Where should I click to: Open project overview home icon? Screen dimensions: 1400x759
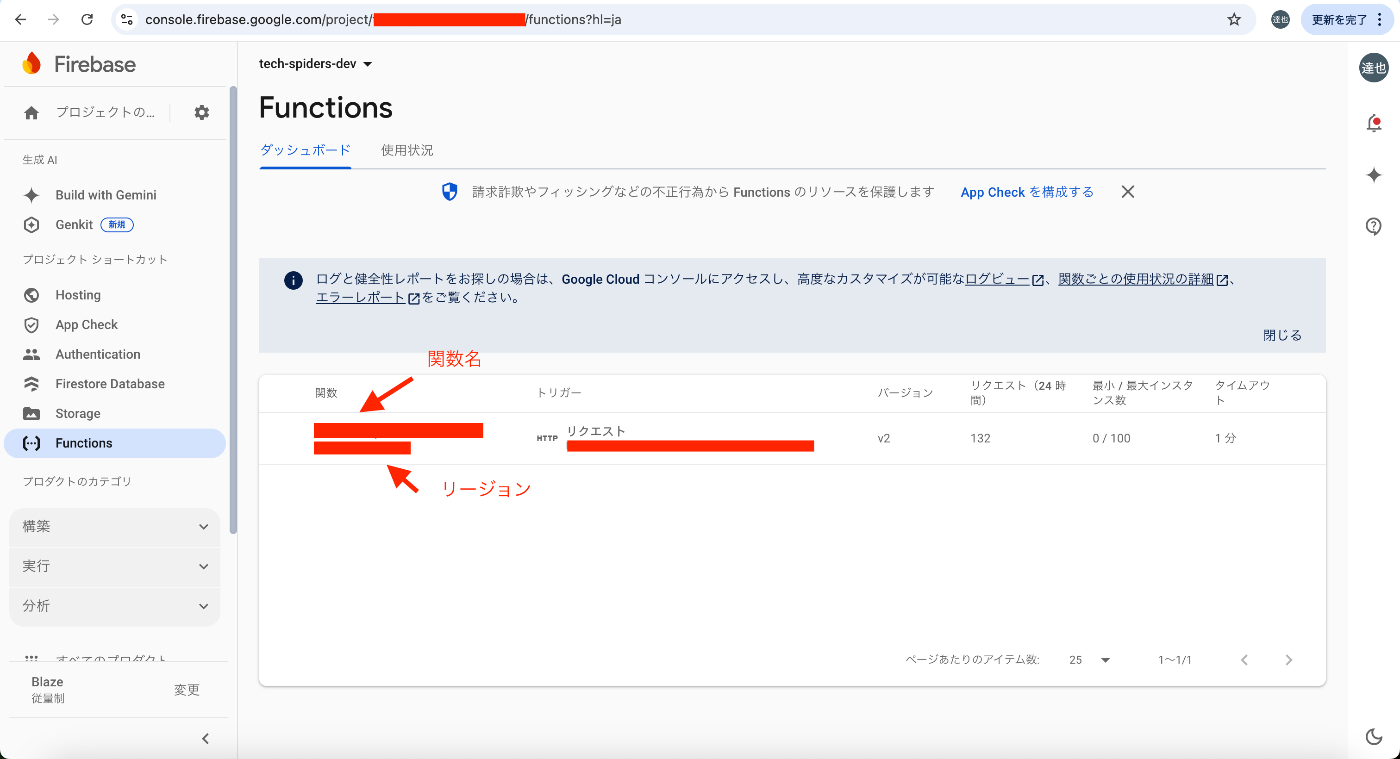click(31, 113)
